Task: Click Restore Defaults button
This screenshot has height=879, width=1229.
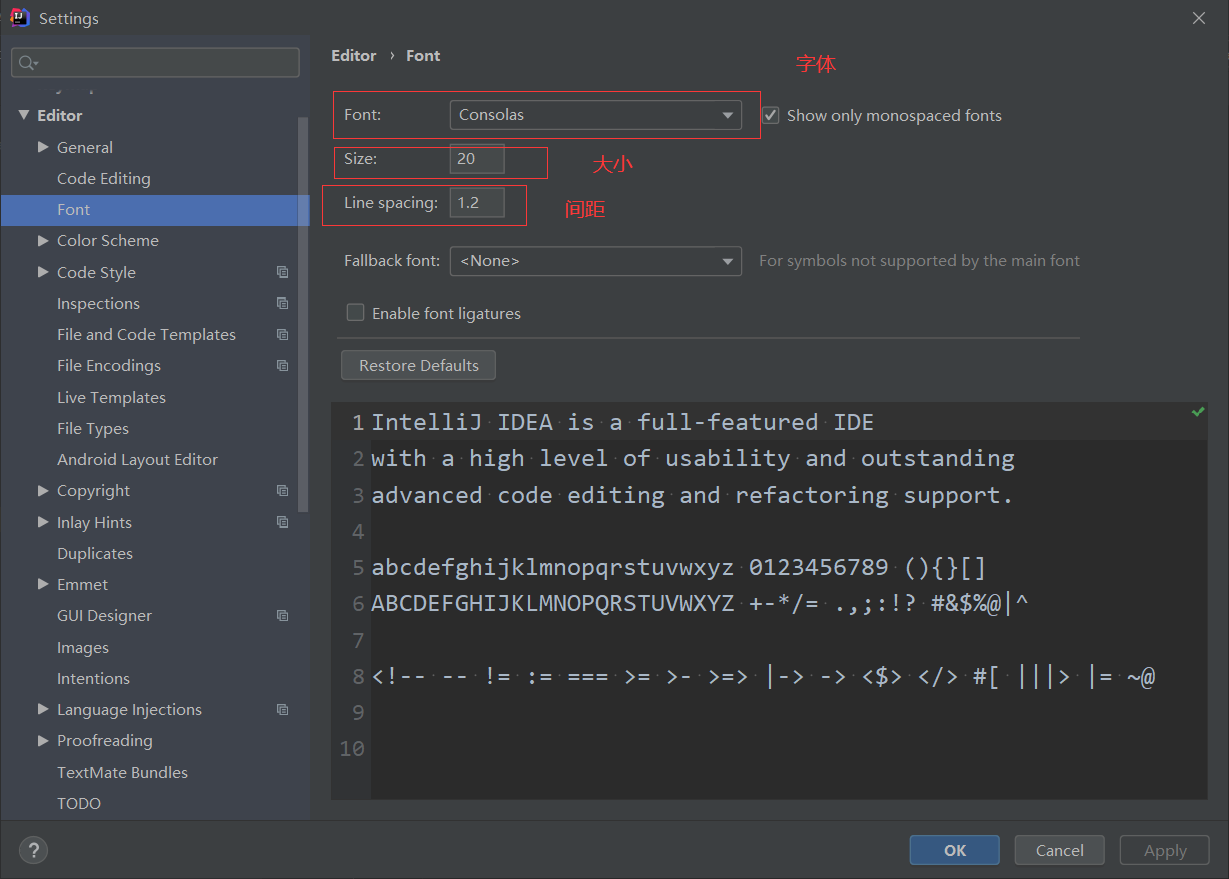Action: pyautogui.click(x=419, y=365)
